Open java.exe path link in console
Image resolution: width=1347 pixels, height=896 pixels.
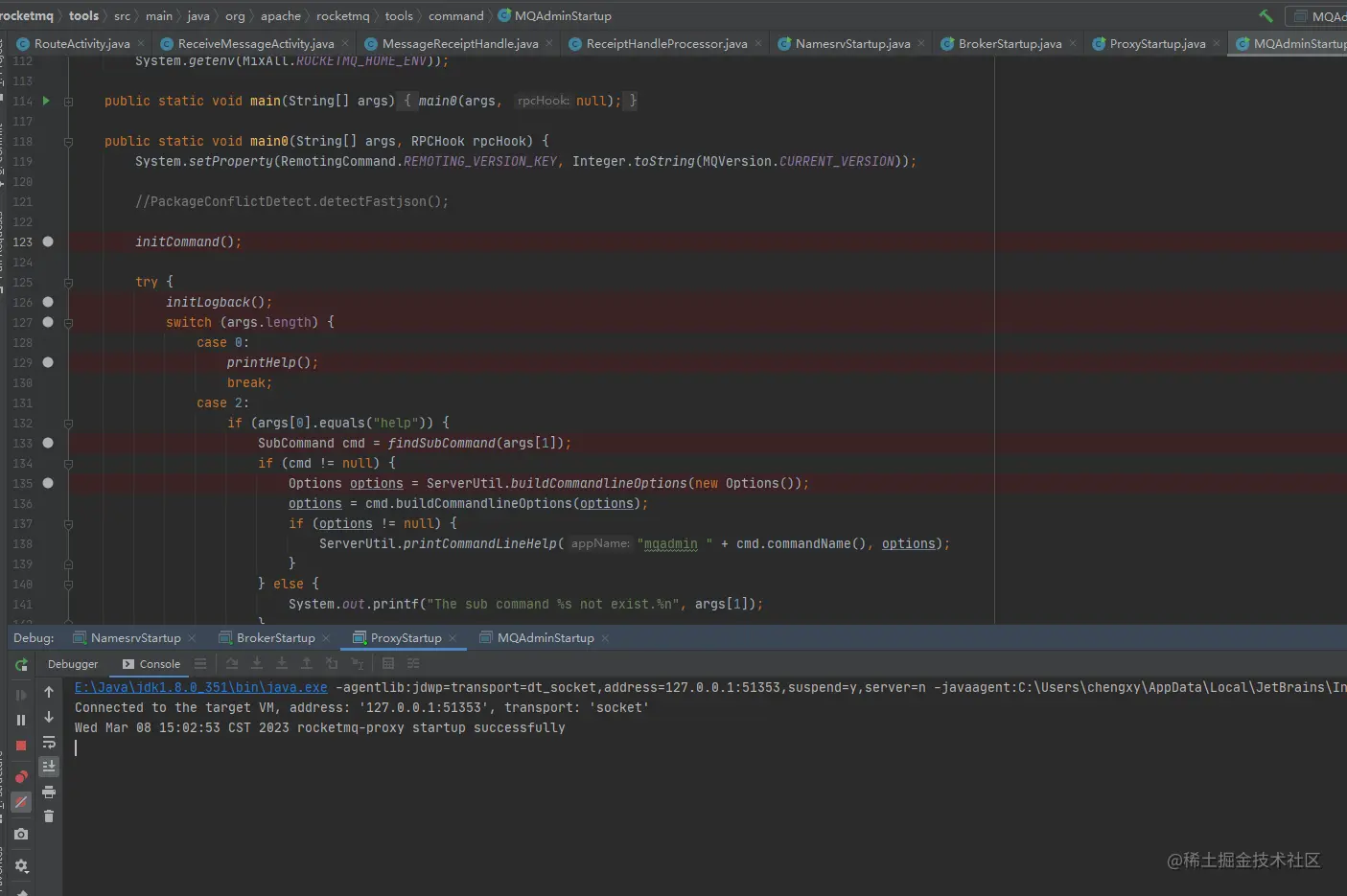tap(201, 687)
